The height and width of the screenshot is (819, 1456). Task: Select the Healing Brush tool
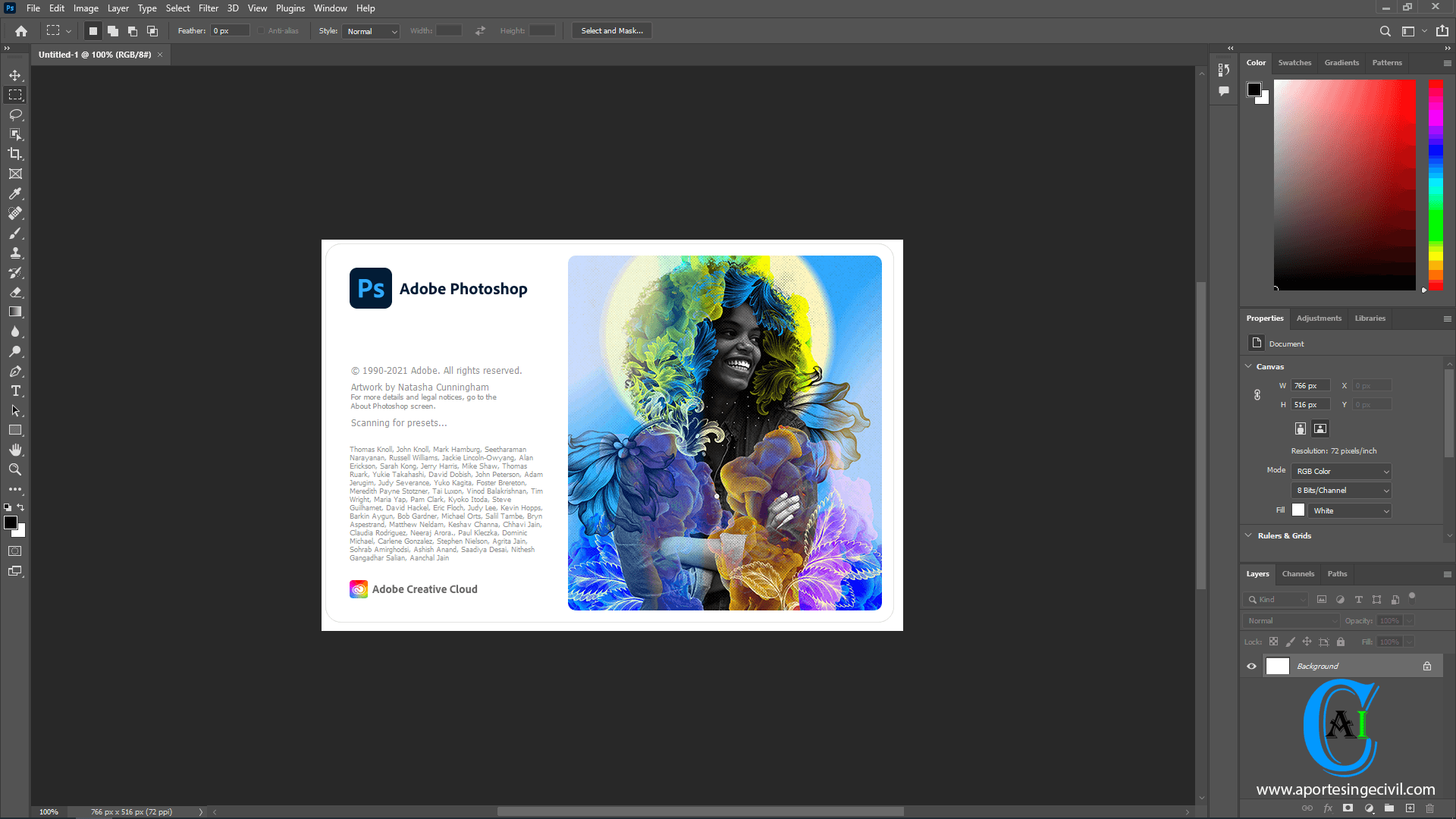tap(15, 212)
